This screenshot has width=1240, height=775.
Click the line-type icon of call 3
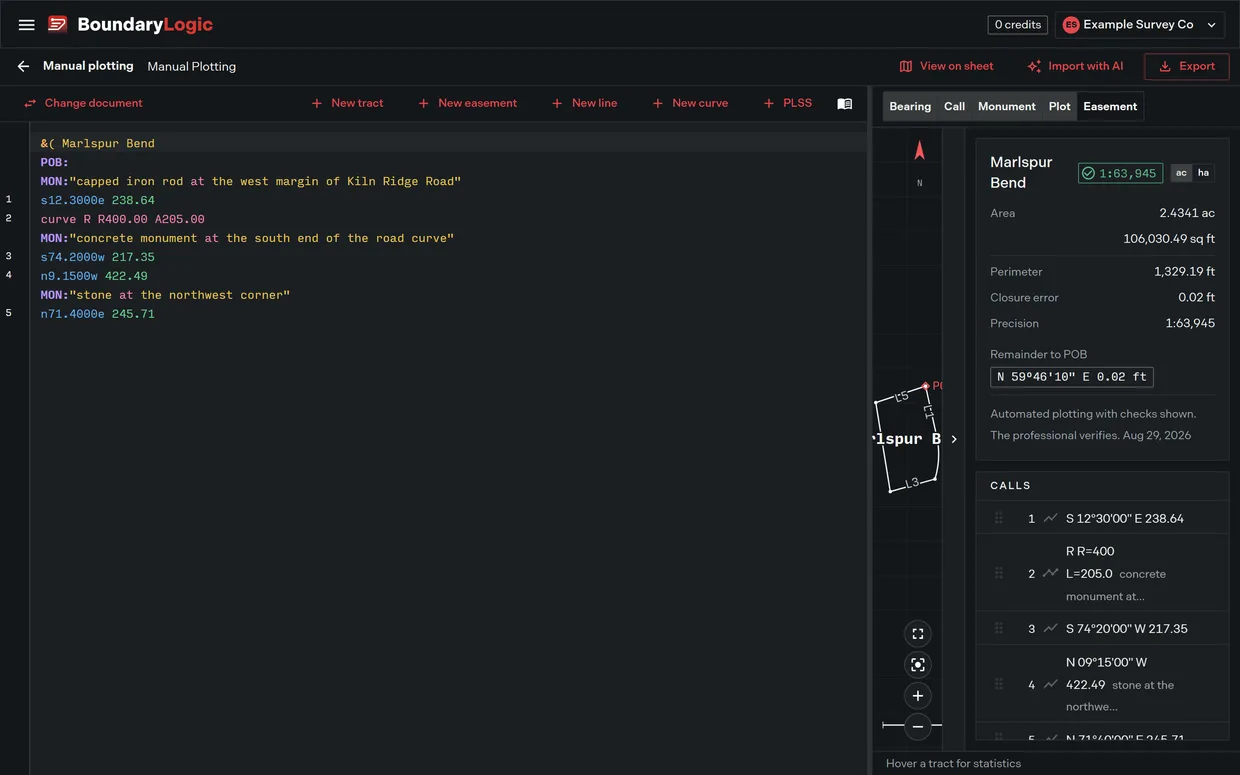1050,628
